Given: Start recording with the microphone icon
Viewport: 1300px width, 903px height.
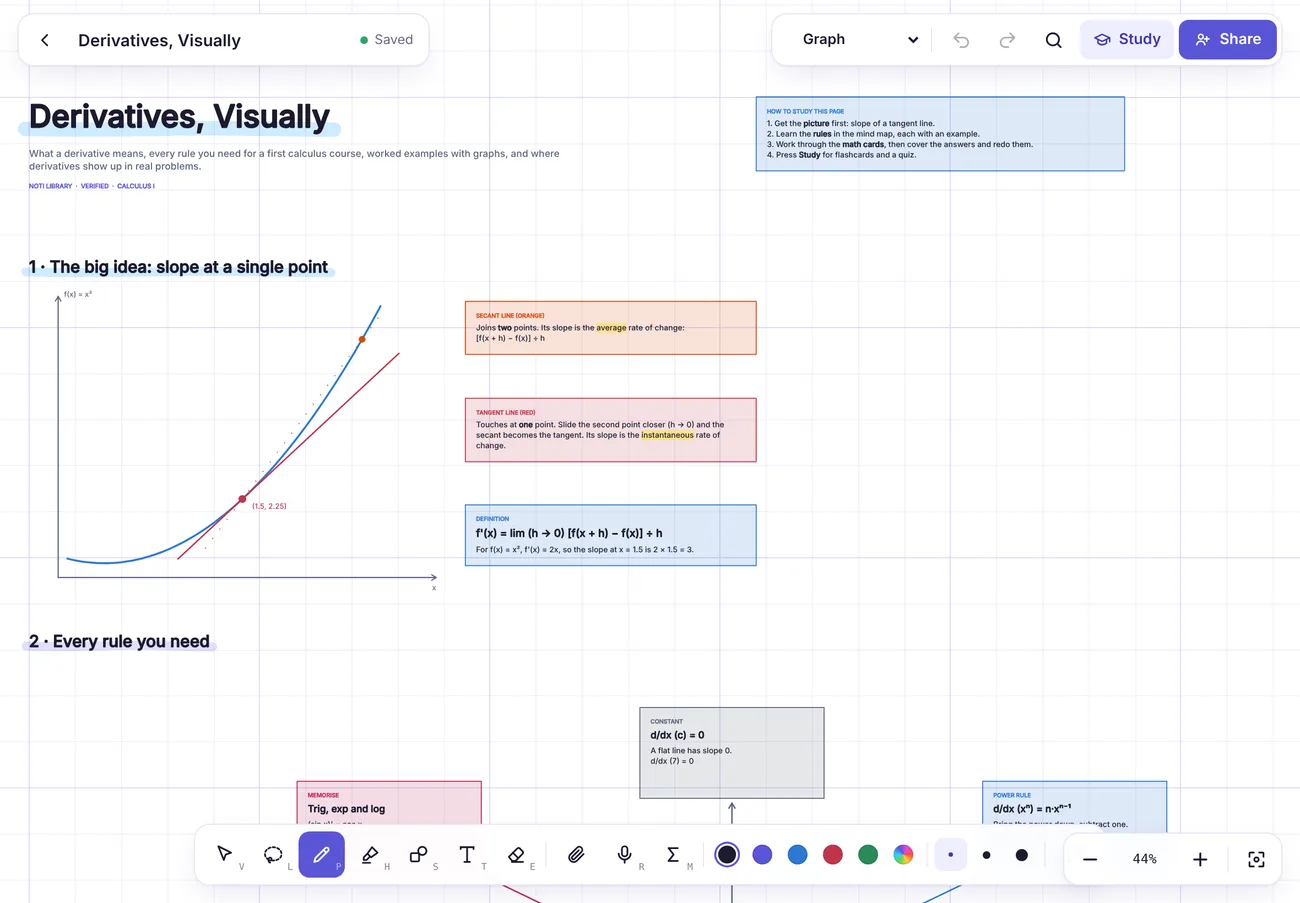Looking at the screenshot, I should (x=624, y=855).
